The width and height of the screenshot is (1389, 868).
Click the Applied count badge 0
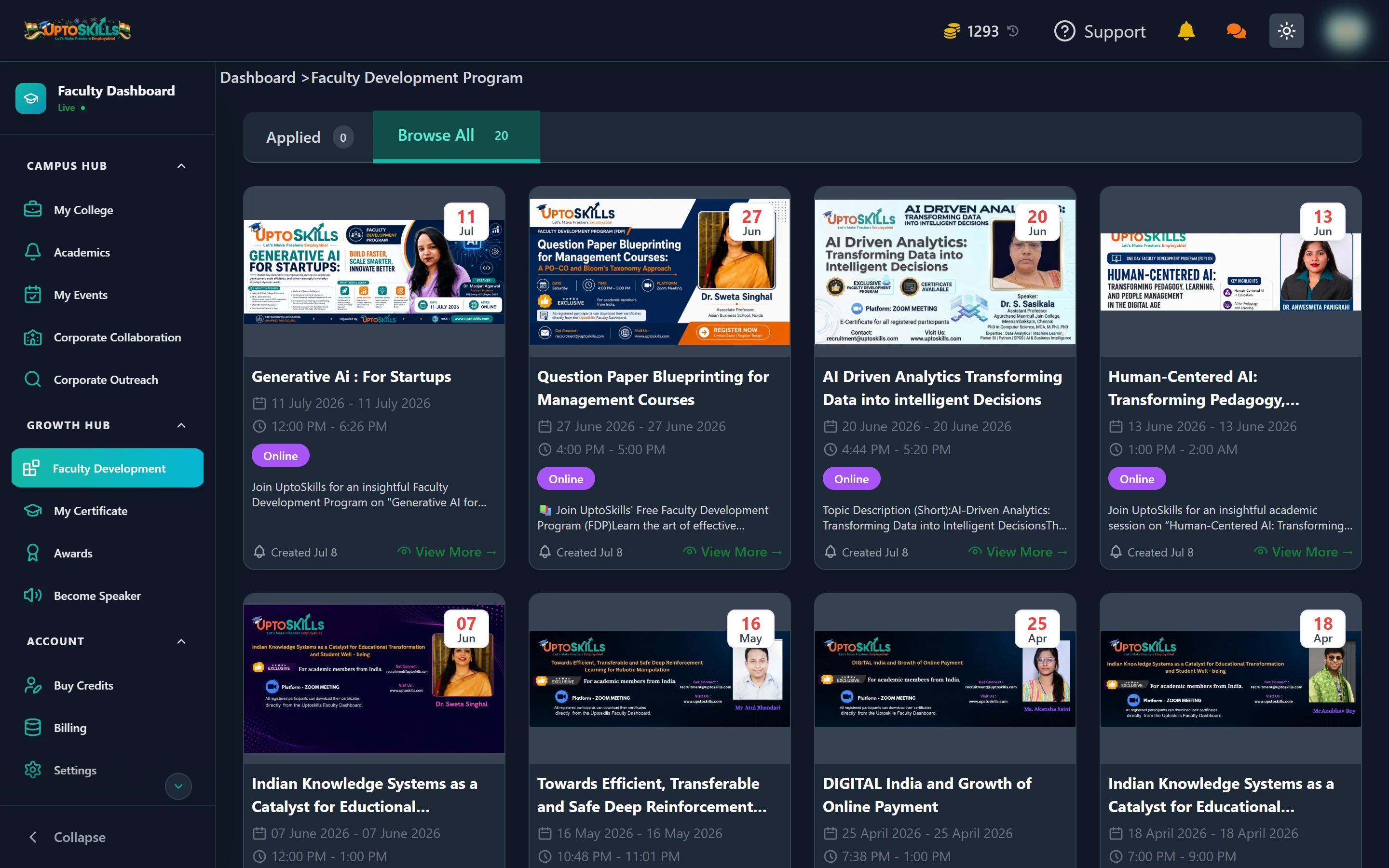coord(343,137)
